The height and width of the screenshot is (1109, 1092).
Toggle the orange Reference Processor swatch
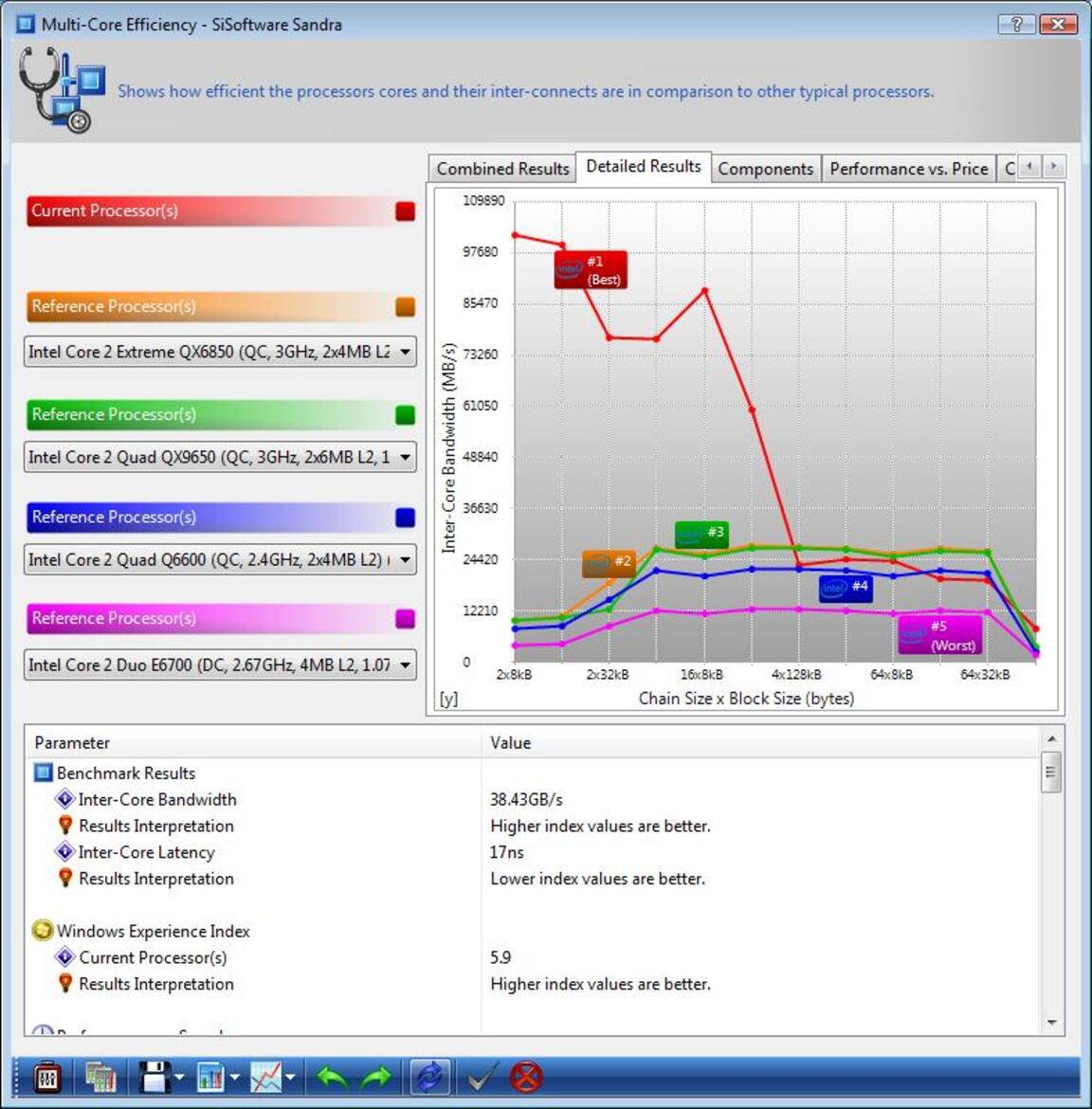coord(406,307)
